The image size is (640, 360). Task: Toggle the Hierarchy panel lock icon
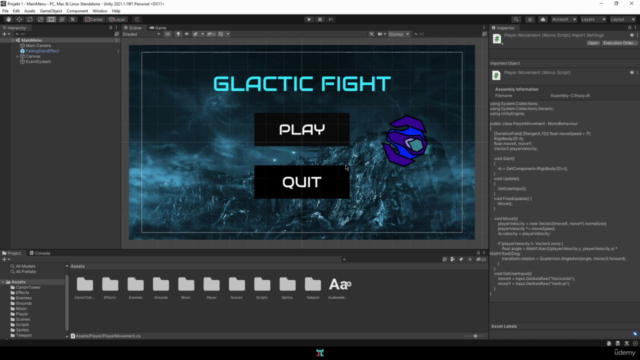point(111,28)
